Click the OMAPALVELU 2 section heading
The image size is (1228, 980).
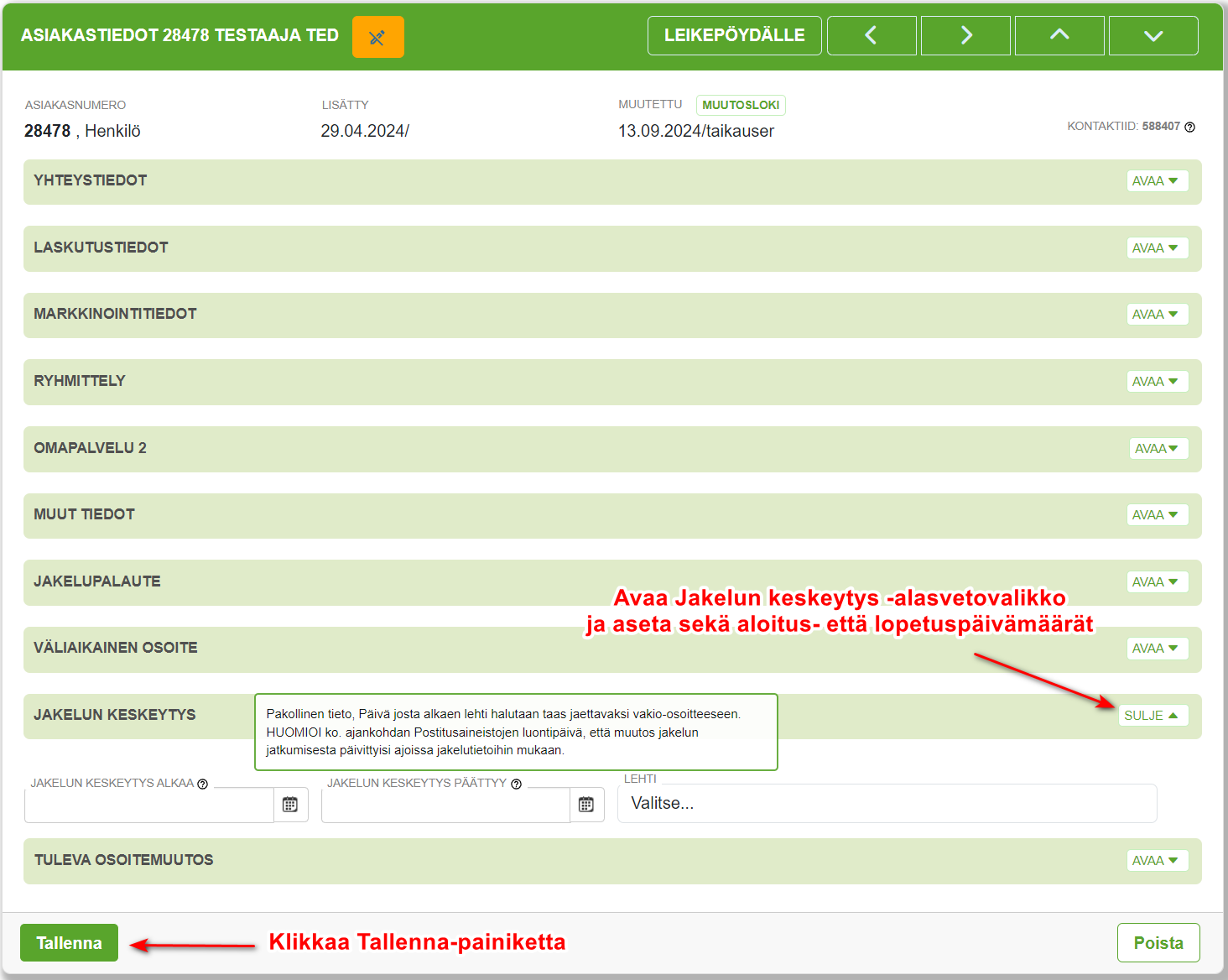[x=90, y=448]
